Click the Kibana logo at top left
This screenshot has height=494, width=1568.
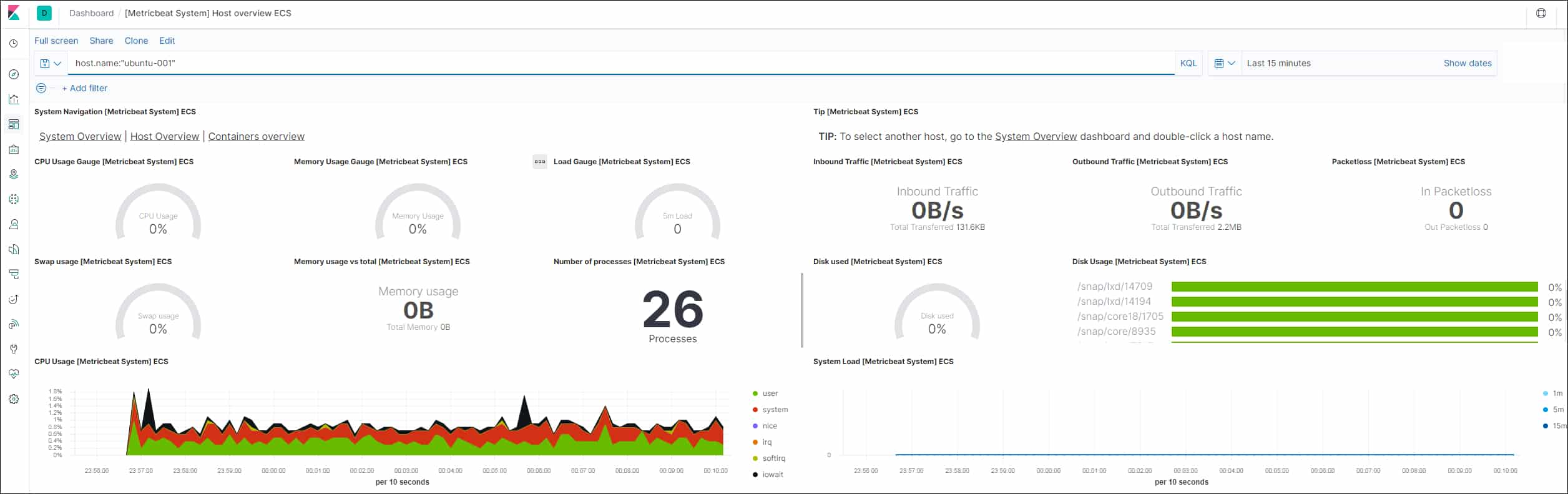point(14,13)
